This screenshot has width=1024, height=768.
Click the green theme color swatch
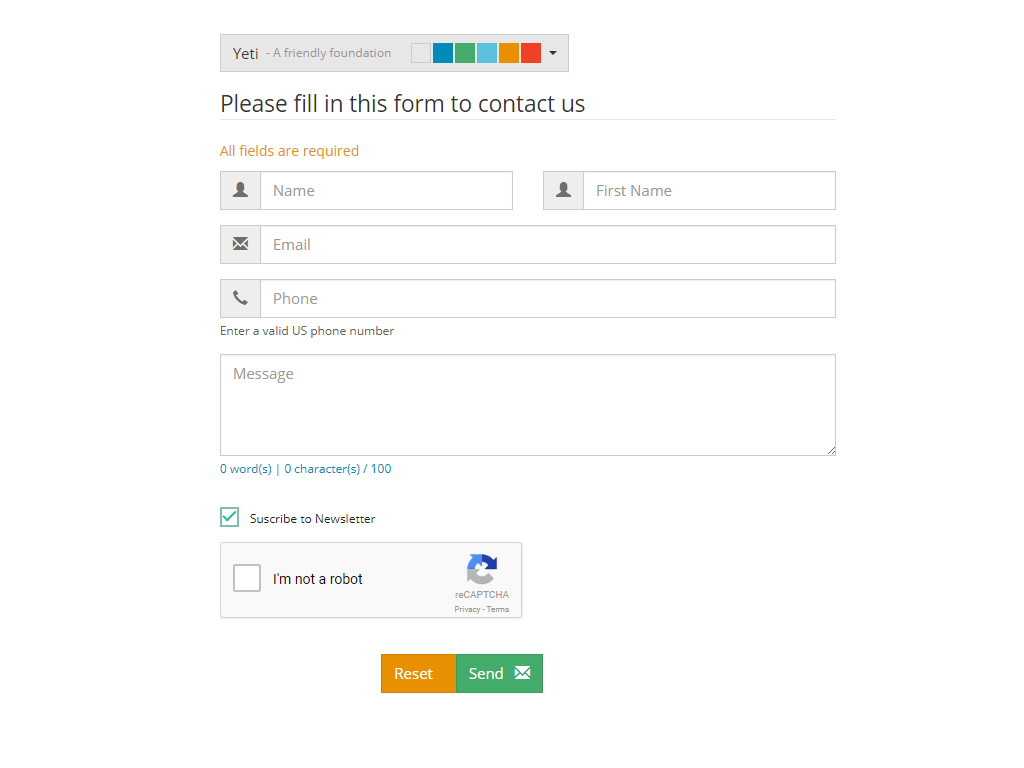point(465,53)
